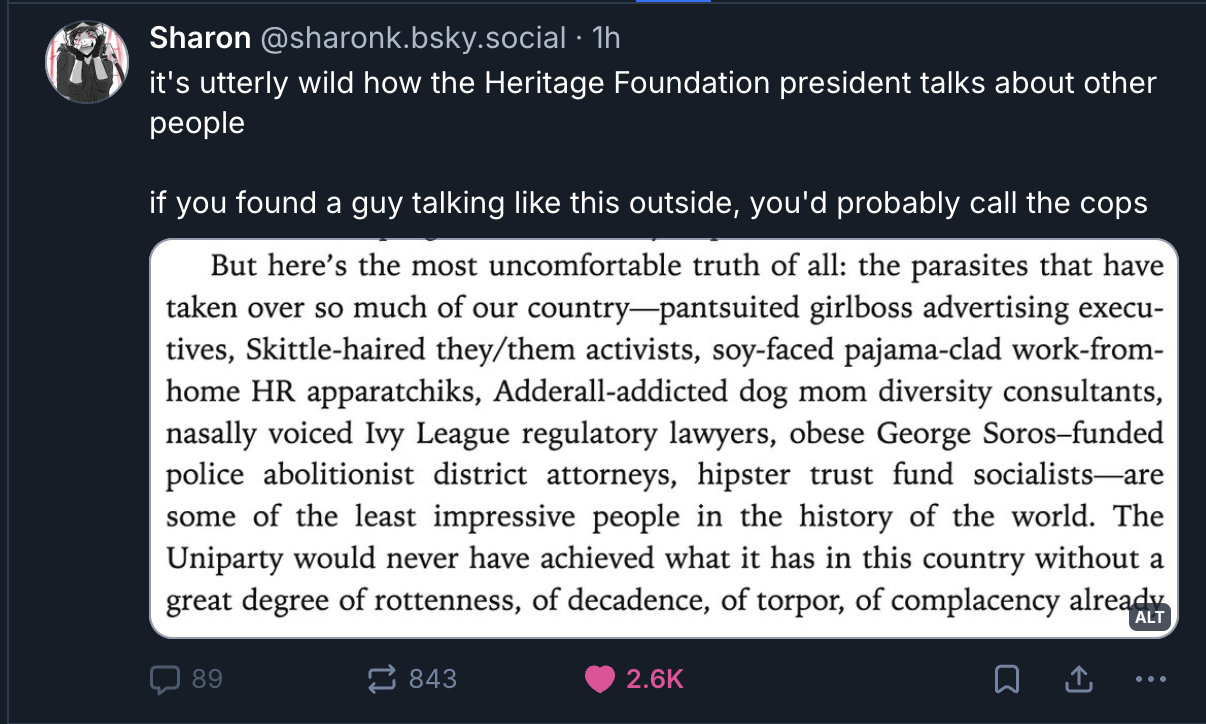Open the @sharonk.bsky.social handle link
The height and width of the screenshot is (724, 1206).
(x=413, y=38)
